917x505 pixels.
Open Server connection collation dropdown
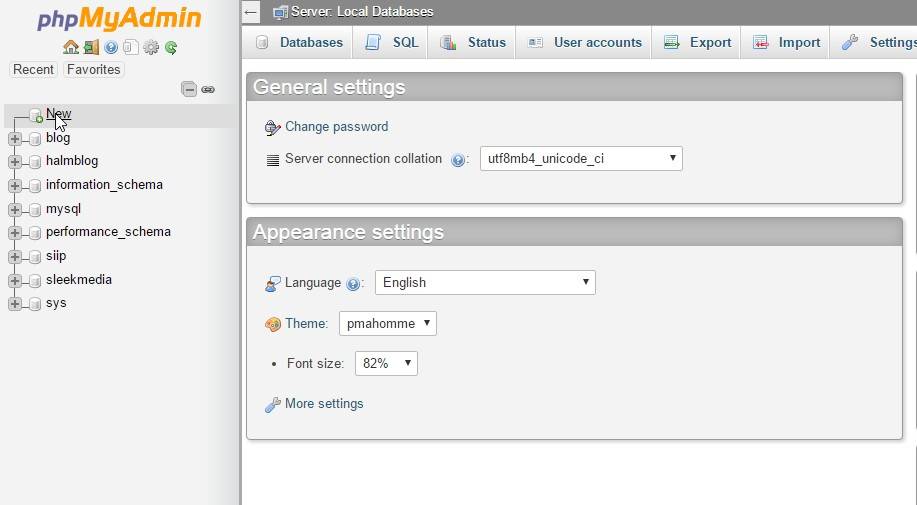[581, 158]
